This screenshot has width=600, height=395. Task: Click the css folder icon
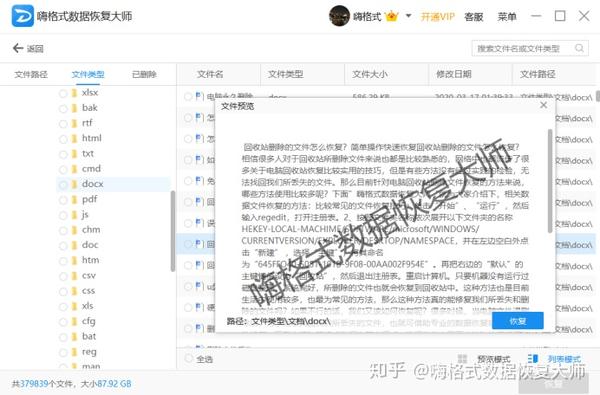pyautogui.click(x=75, y=291)
